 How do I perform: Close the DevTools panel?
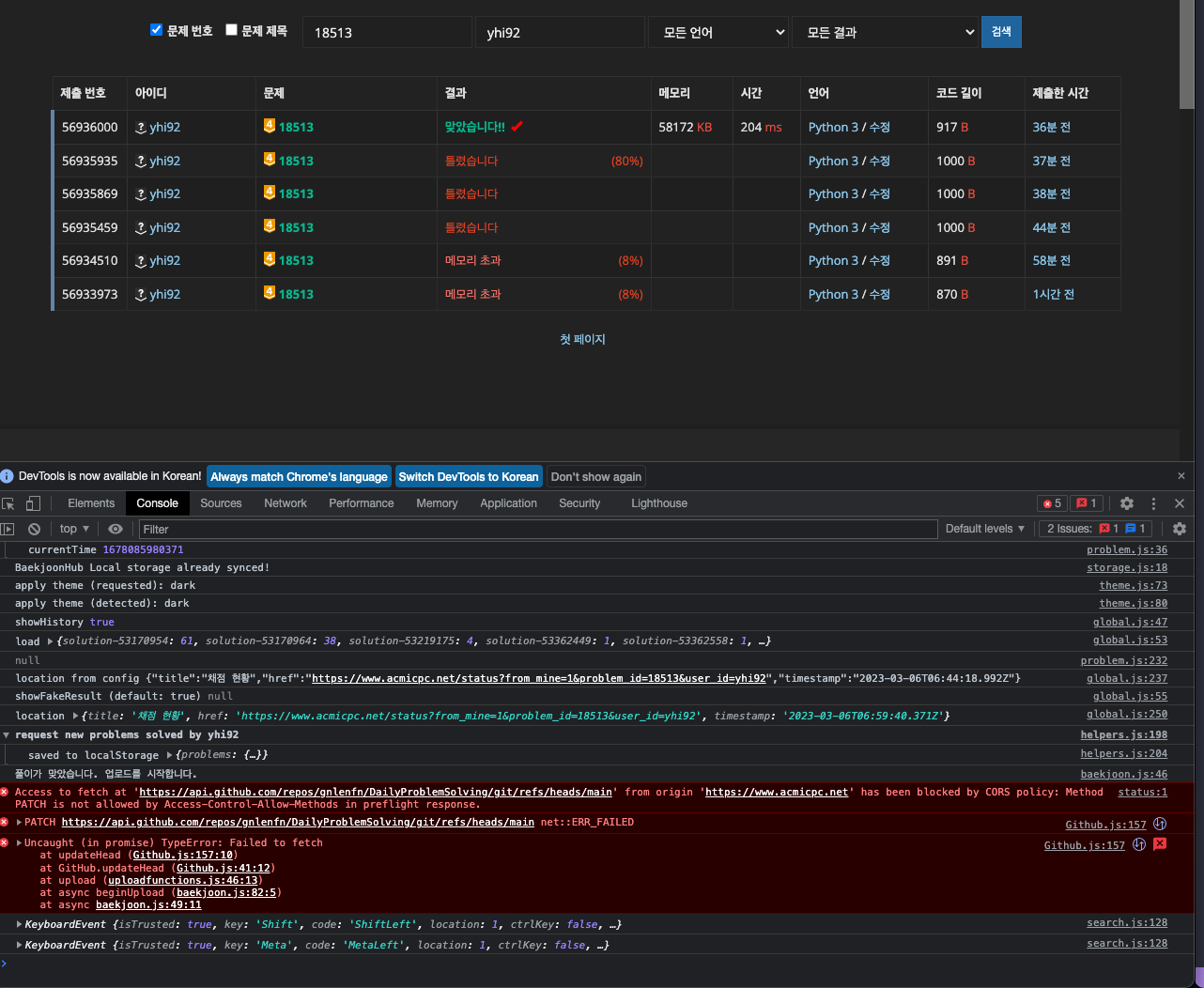tap(1180, 503)
